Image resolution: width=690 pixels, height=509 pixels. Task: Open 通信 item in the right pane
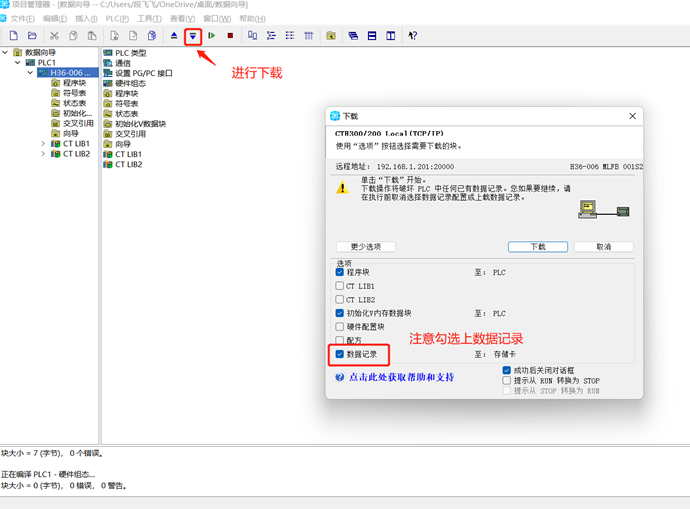(x=117, y=63)
